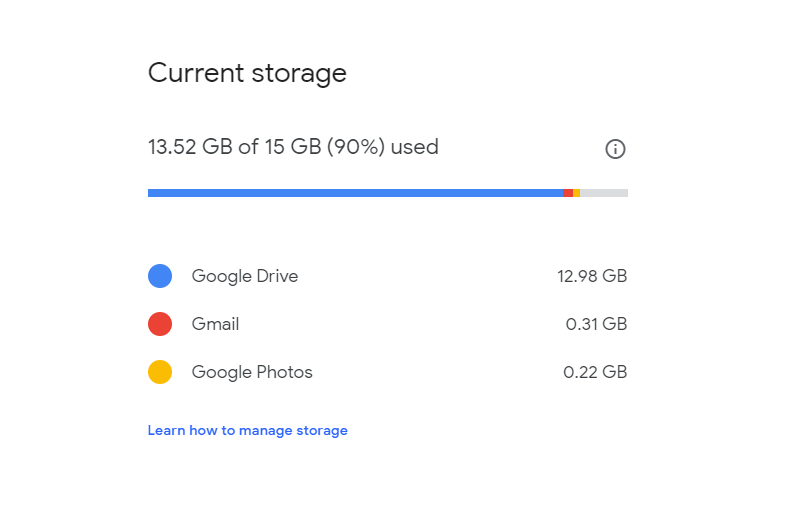
Task: Open the Learn how to manage storage link
Action: (x=247, y=431)
